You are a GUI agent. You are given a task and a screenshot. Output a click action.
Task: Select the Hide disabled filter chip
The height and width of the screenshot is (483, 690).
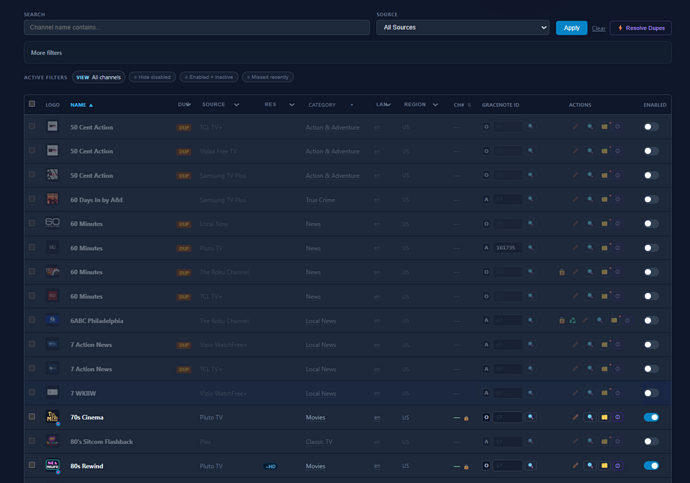coord(152,77)
